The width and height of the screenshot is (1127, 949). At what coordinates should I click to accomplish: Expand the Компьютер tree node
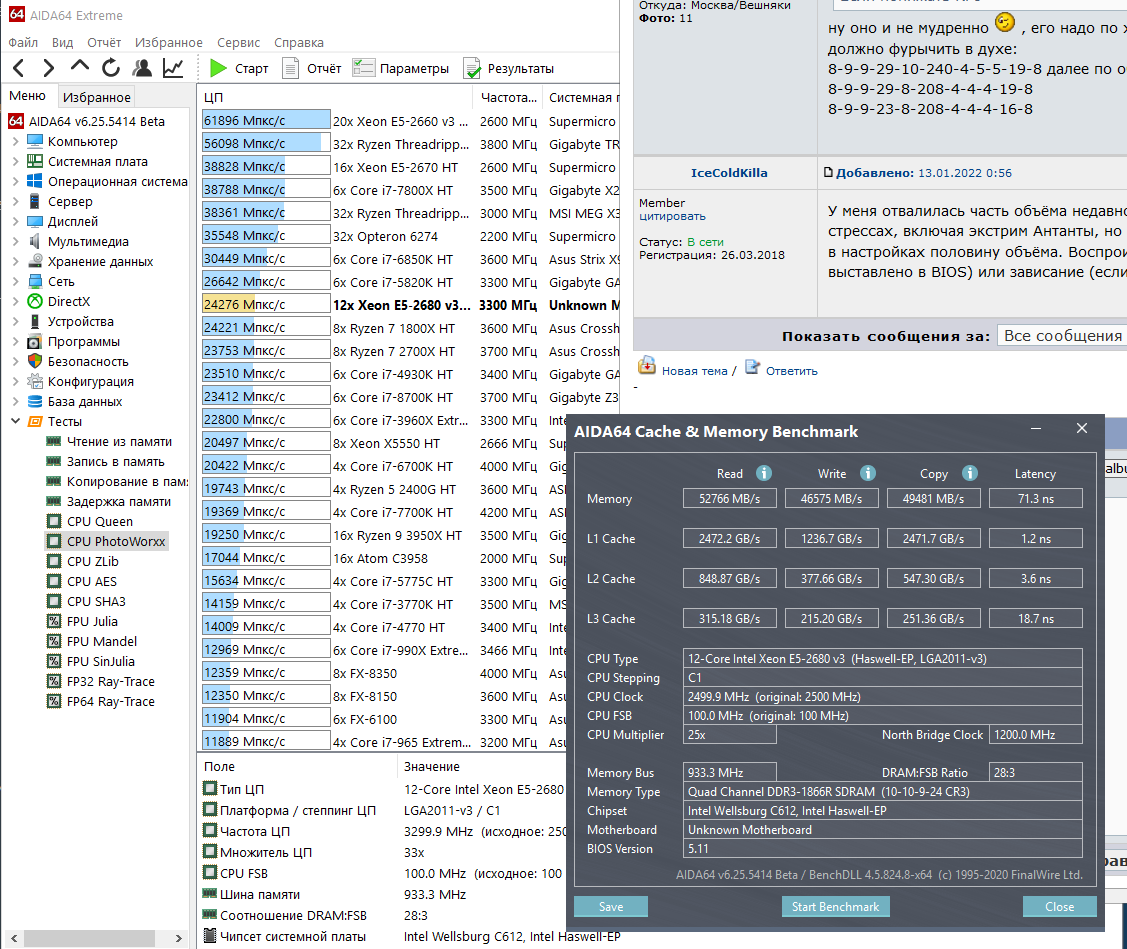pyautogui.click(x=15, y=142)
